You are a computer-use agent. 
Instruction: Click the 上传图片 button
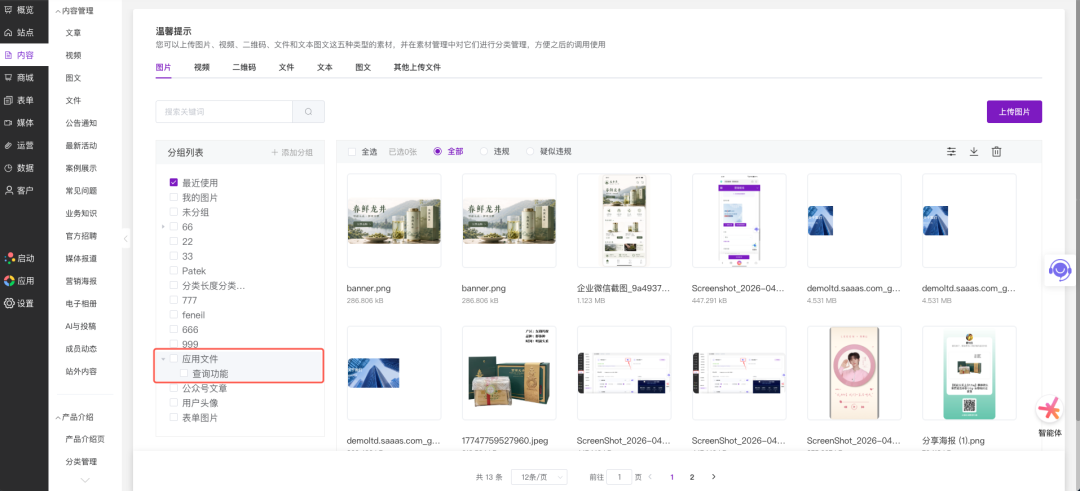1014,111
